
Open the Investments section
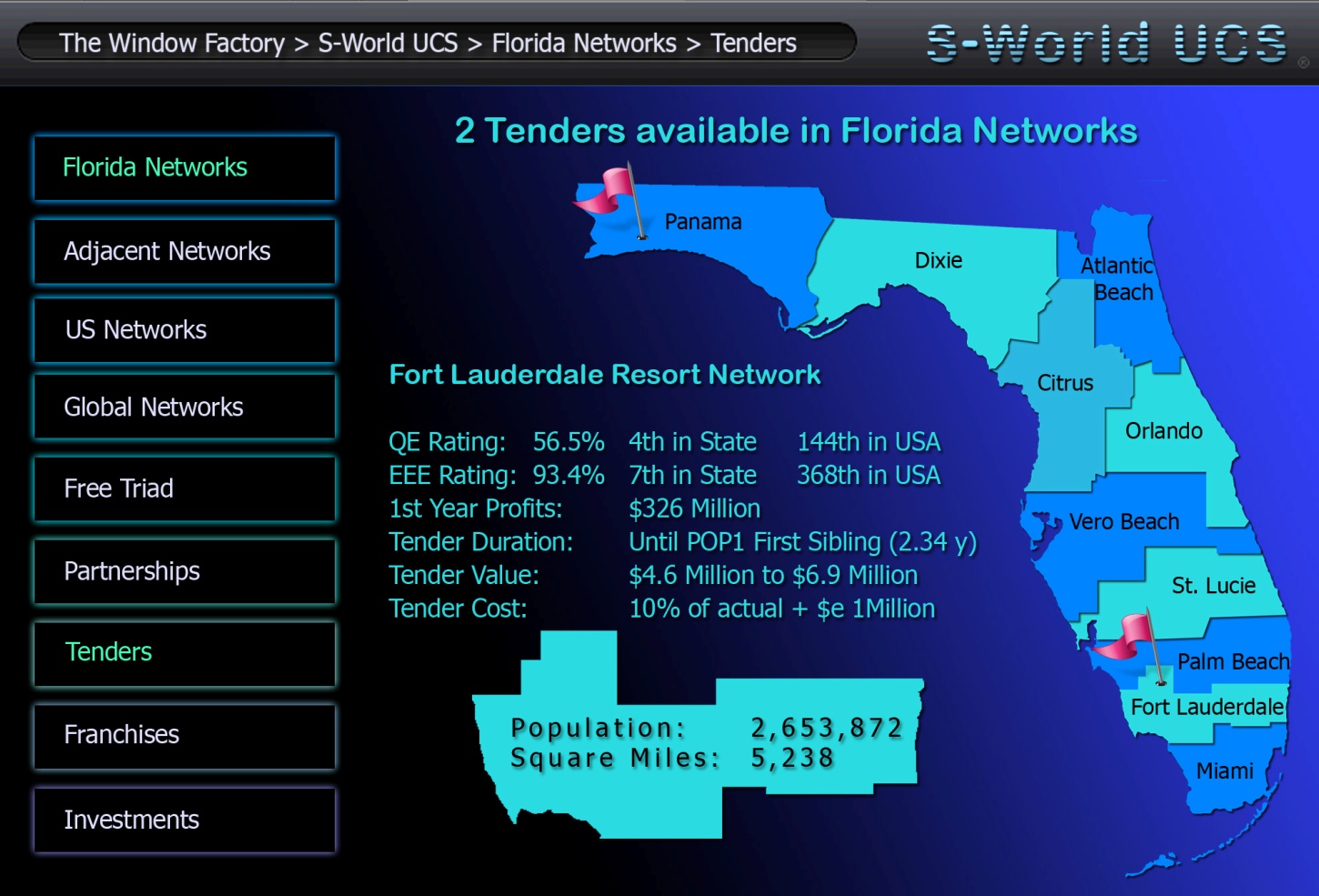[185, 820]
